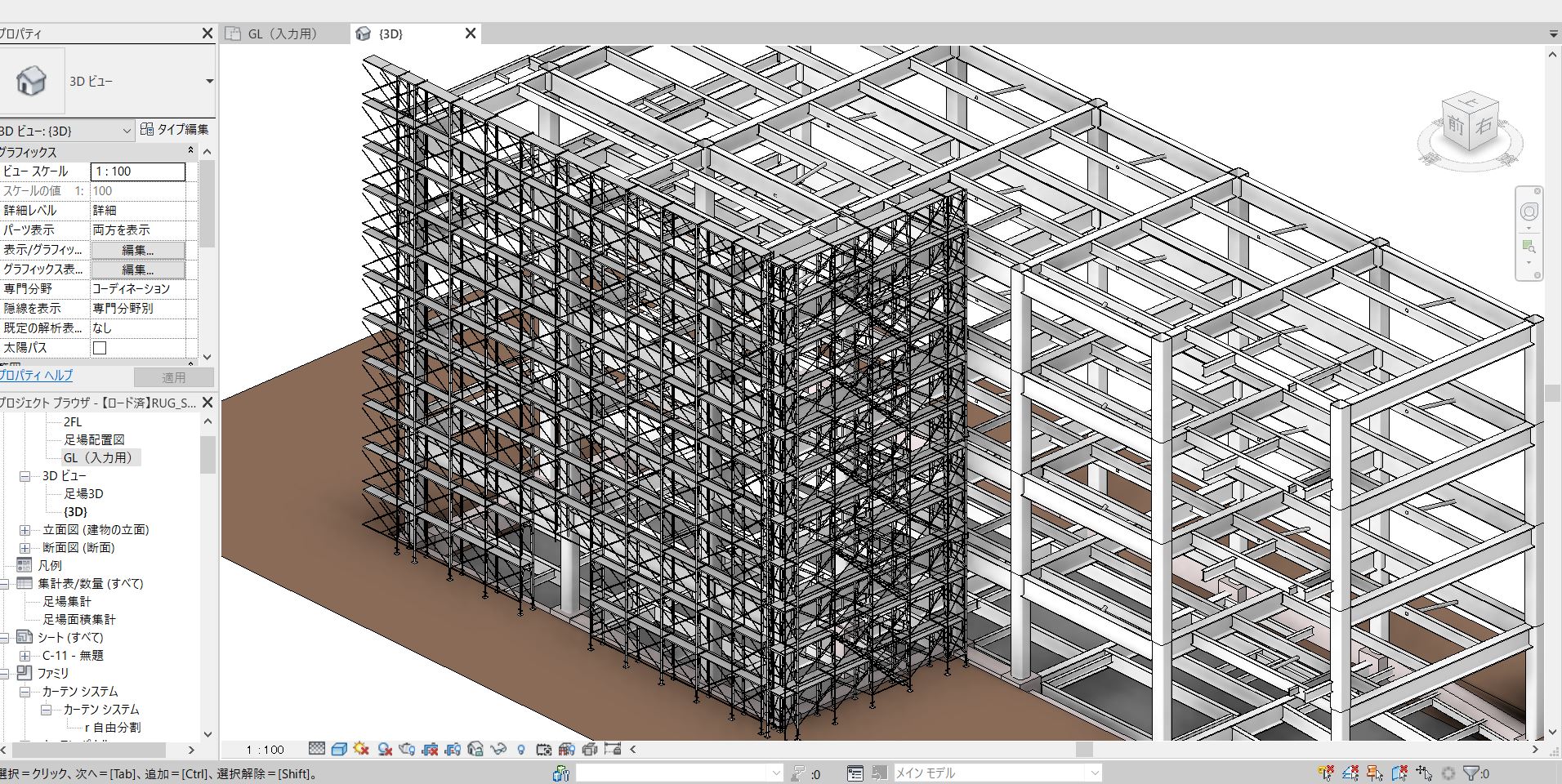The height and width of the screenshot is (784, 1562).
Task: Open the メイン モデル design options dropdown
Action: click(x=1094, y=773)
